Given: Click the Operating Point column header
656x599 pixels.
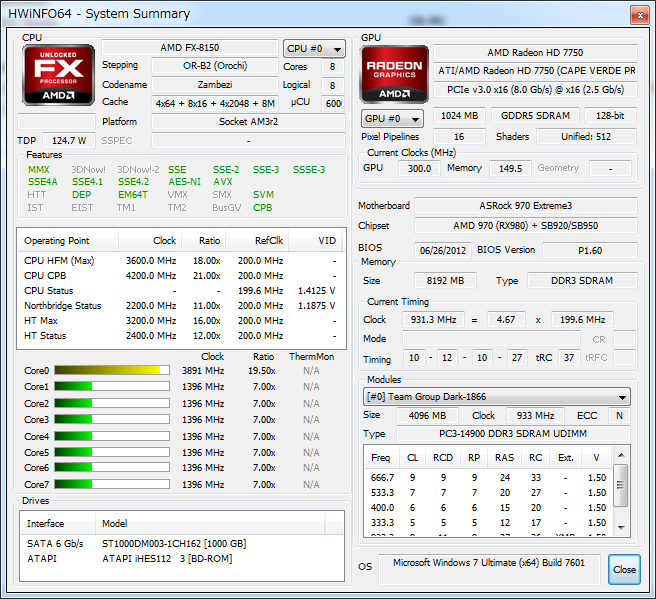Looking at the screenshot, I should [68, 241].
